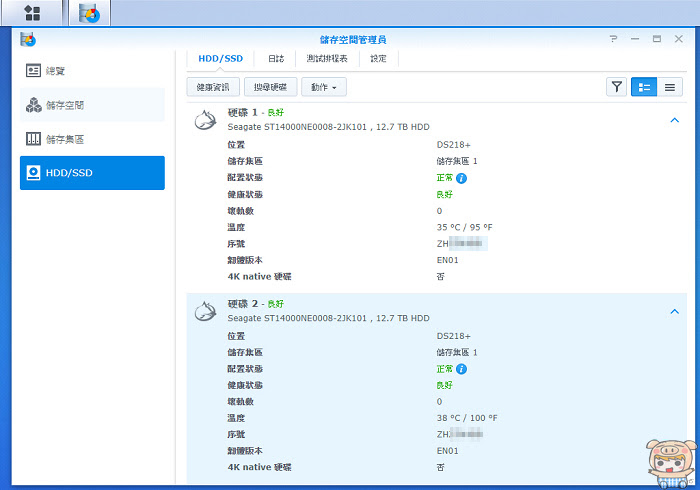
Task: Click 硬碟 1 Seagate ST14000NE0008 model line
Action: click(x=329, y=127)
